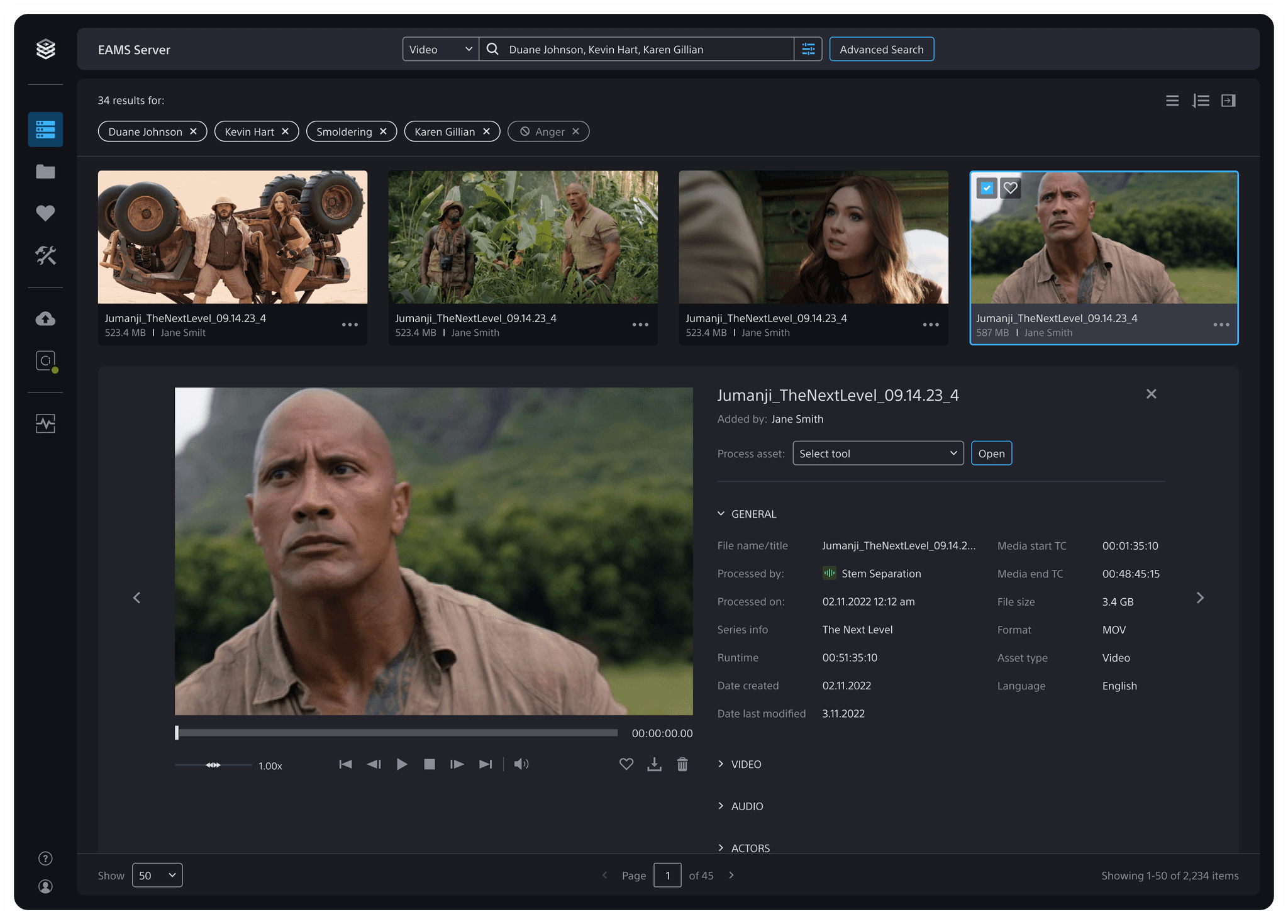This screenshot has height=924, width=1288.
Task: Go to the next results page
Action: click(x=731, y=876)
